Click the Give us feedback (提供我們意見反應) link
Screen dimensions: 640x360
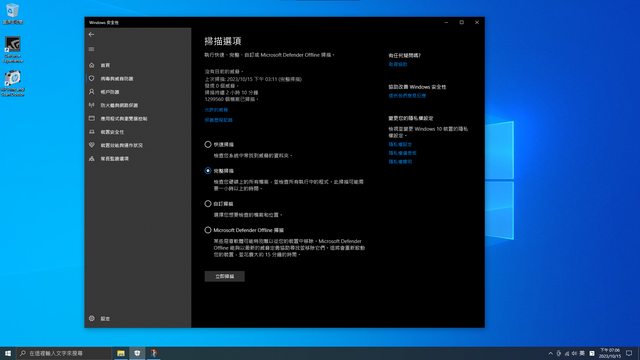tap(407, 96)
